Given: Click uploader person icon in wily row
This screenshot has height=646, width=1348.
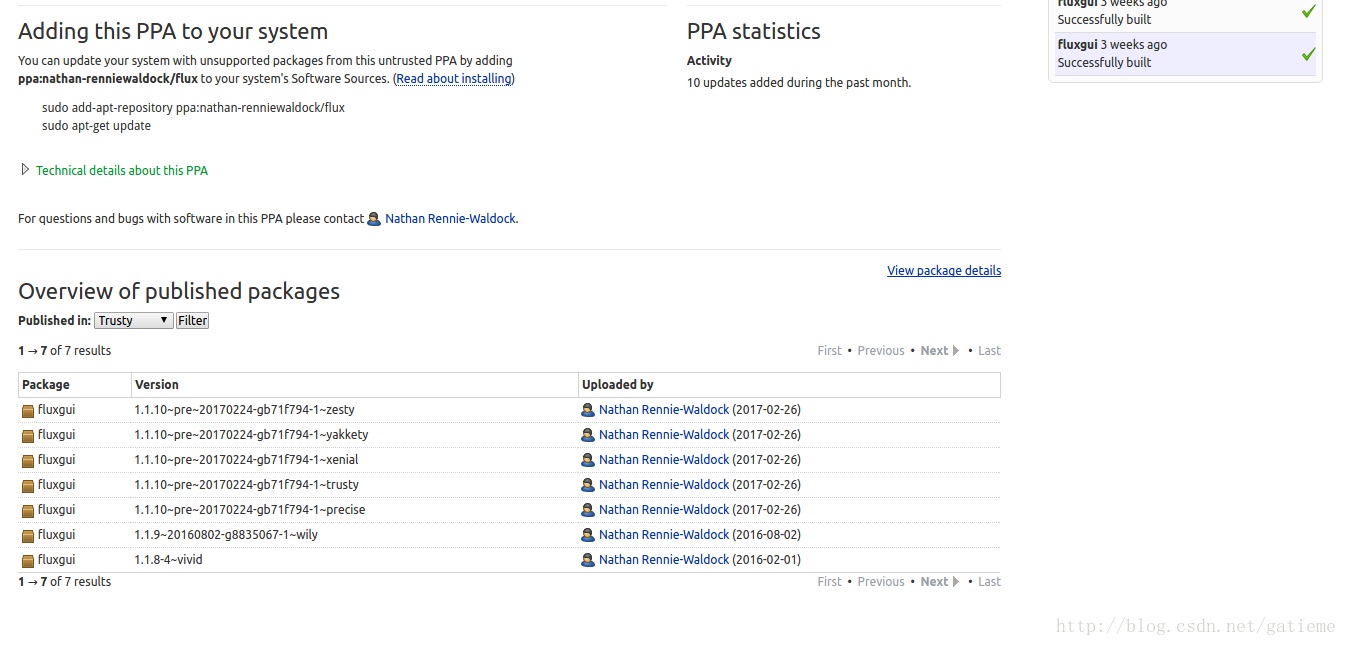Looking at the screenshot, I should [x=588, y=535].
